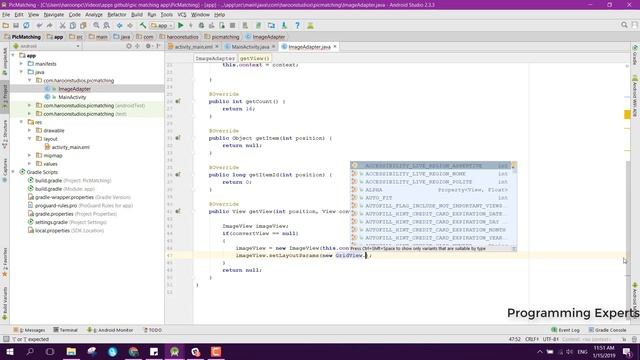This screenshot has height=360, width=640.
Task: Collapse the res folder
Action: point(22,122)
